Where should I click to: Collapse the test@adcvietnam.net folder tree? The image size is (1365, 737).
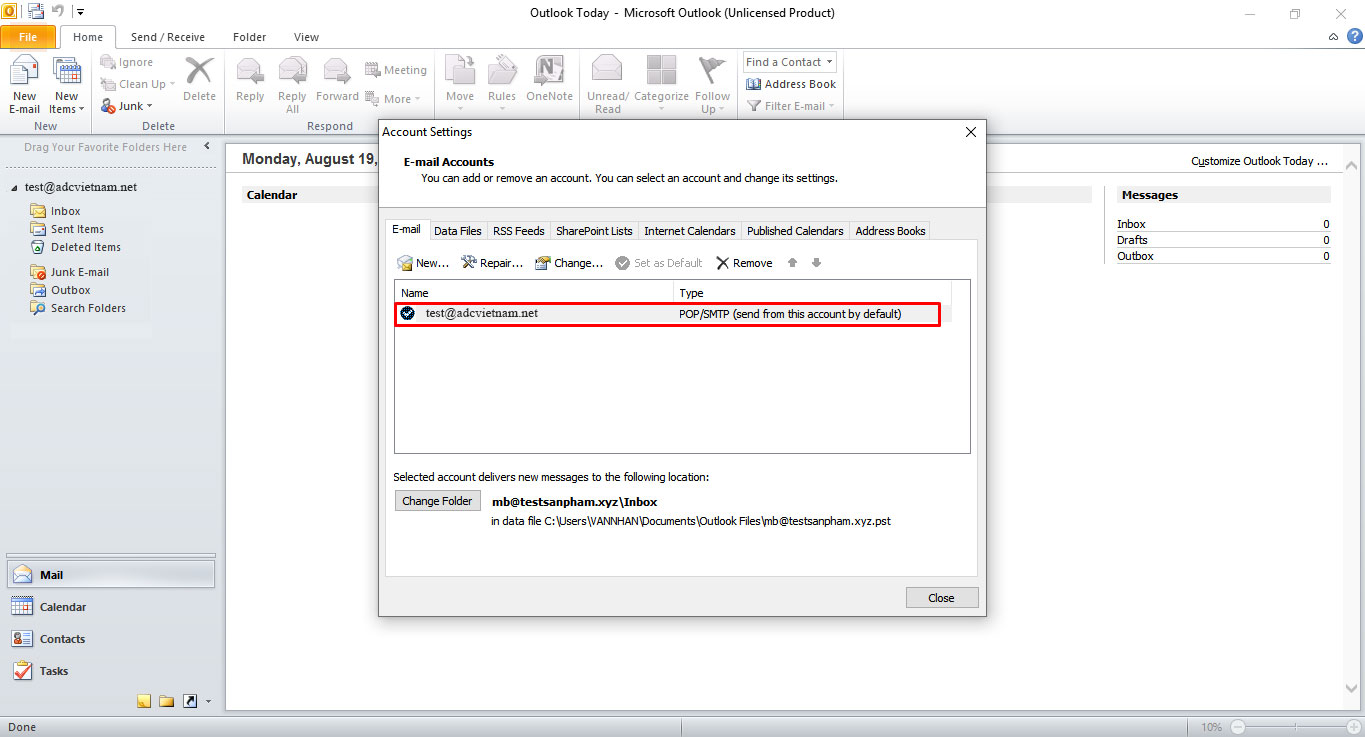pos(14,188)
